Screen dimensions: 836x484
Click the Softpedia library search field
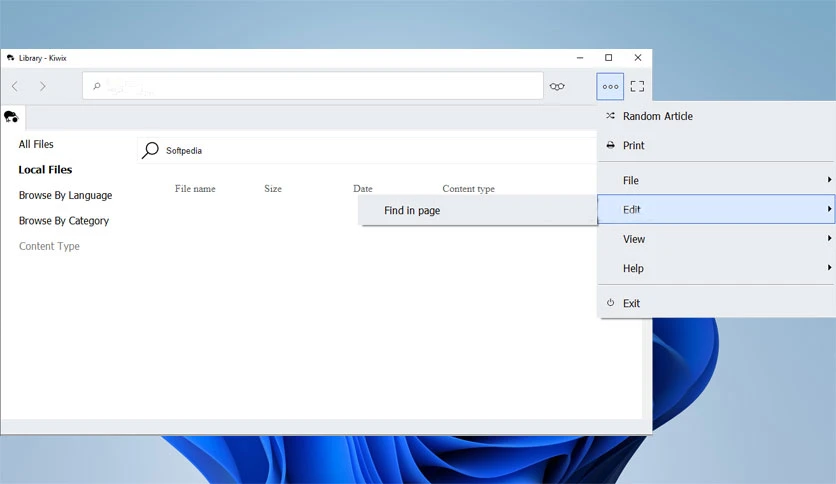(367, 150)
